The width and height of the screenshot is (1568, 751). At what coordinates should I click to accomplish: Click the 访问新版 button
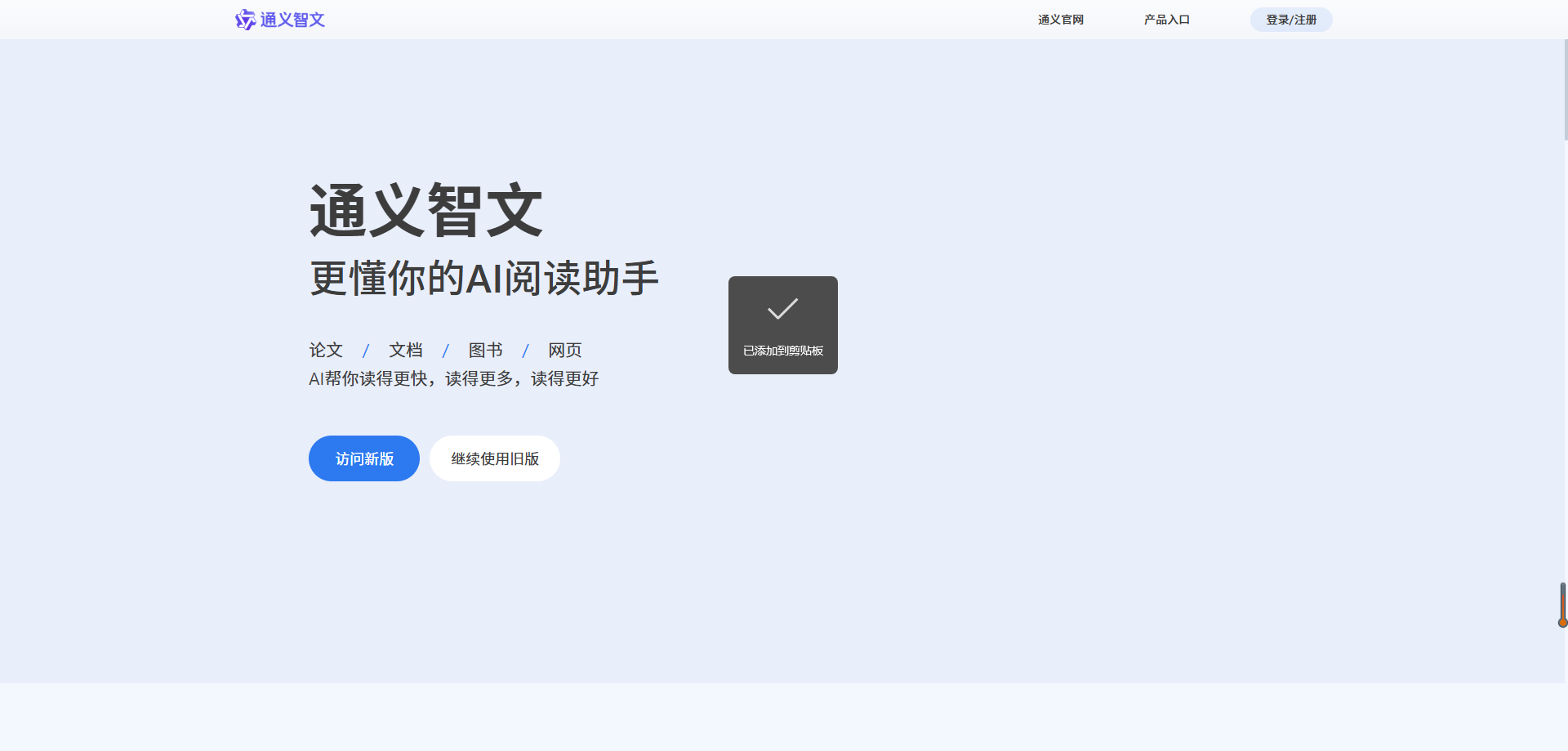[364, 458]
